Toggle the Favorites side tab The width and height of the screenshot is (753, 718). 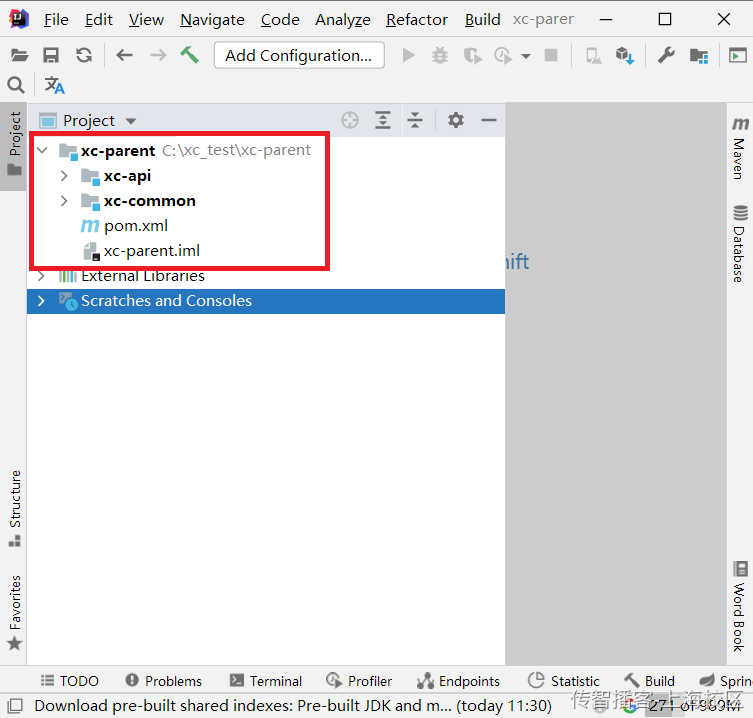[x=14, y=612]
